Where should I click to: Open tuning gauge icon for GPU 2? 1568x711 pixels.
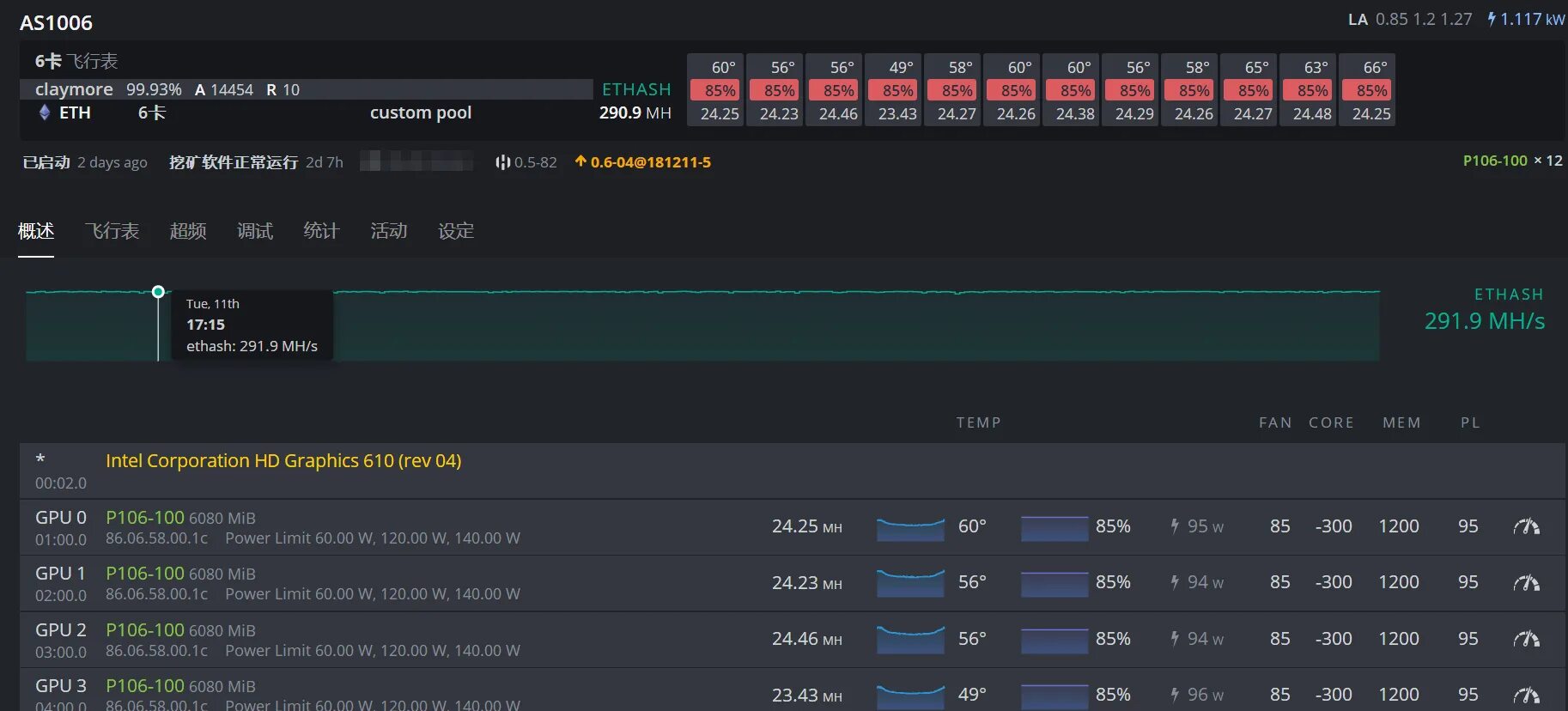1526,639
